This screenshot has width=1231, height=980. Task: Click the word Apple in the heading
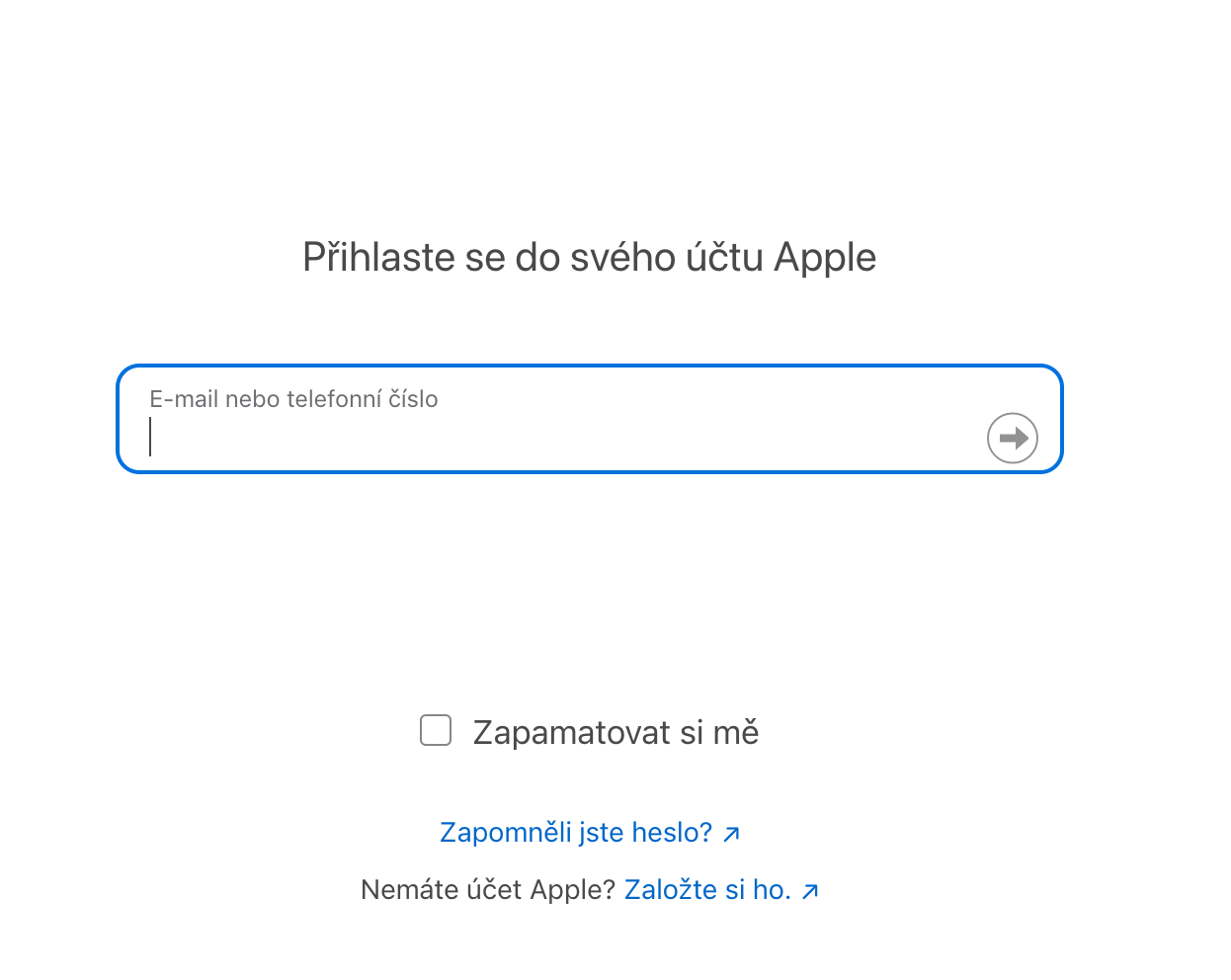click(x=825, y=258)
